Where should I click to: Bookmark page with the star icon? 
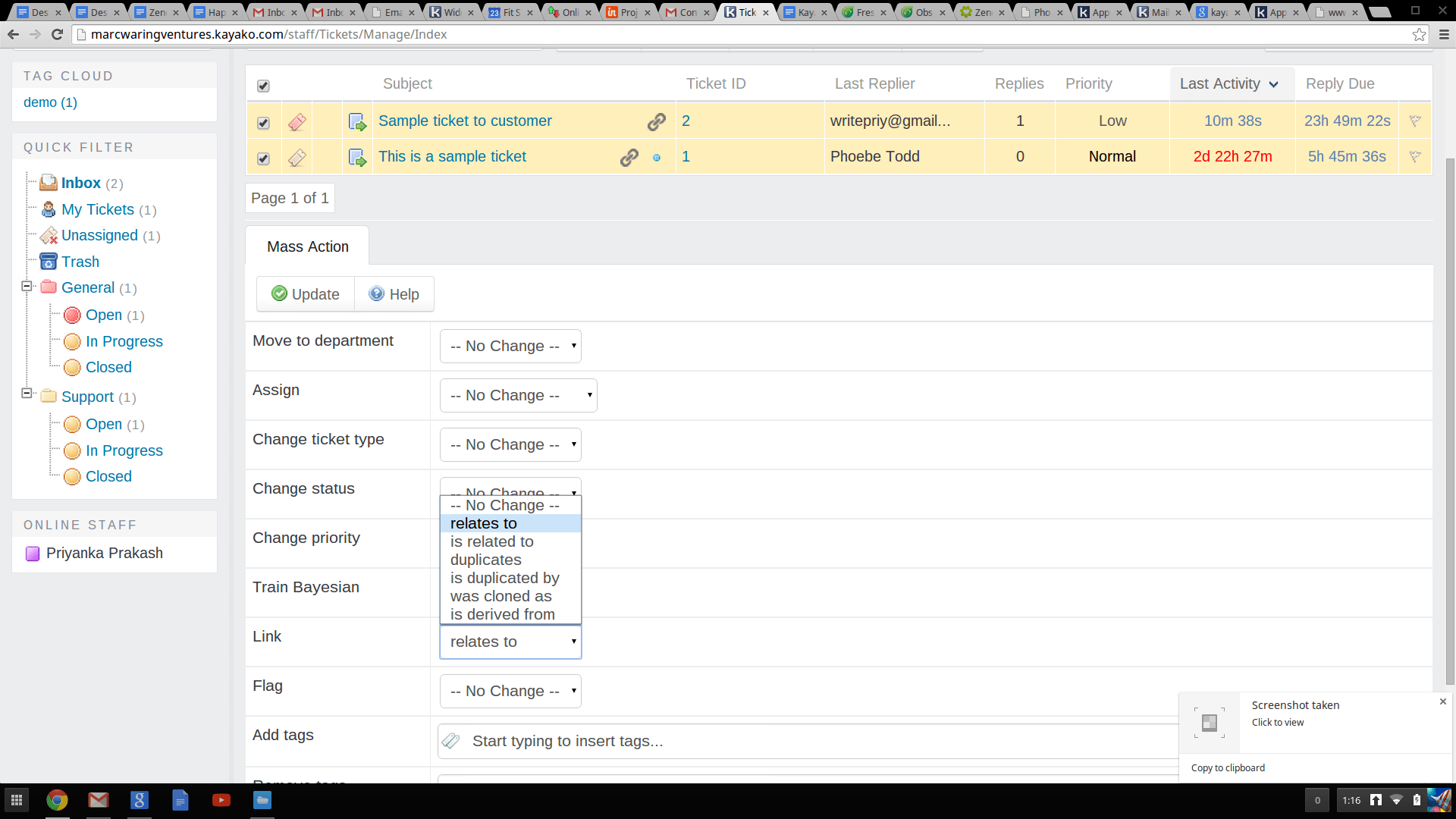tap(1419, 34)
